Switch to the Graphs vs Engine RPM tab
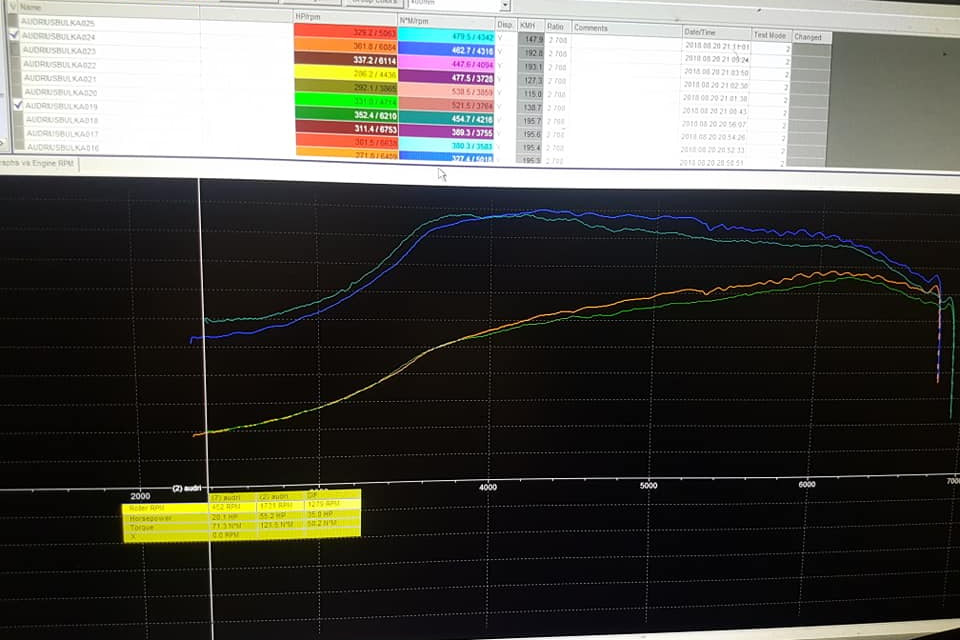 coord(38,162)
